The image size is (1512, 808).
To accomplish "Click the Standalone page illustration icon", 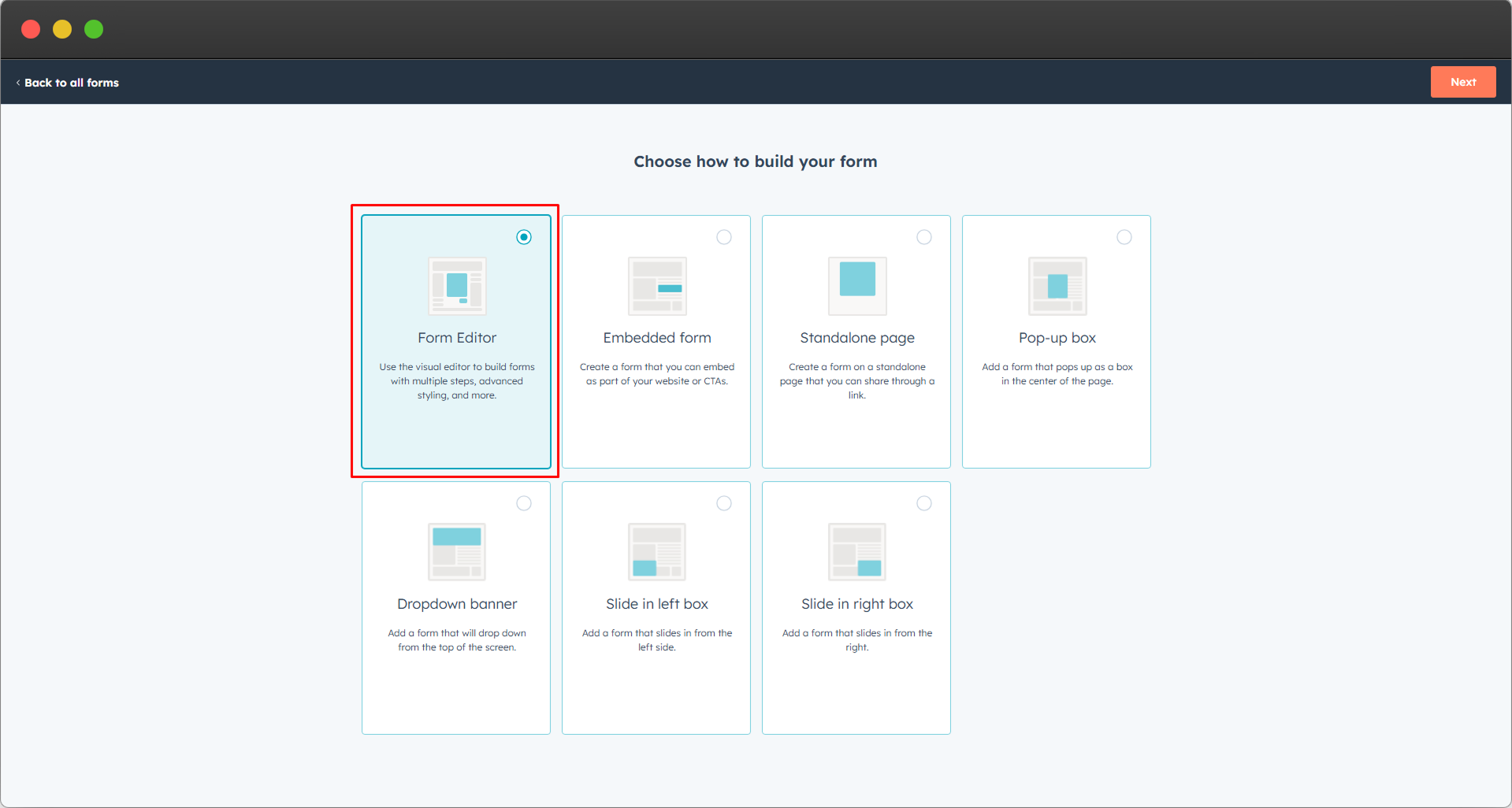I will 857,286.
